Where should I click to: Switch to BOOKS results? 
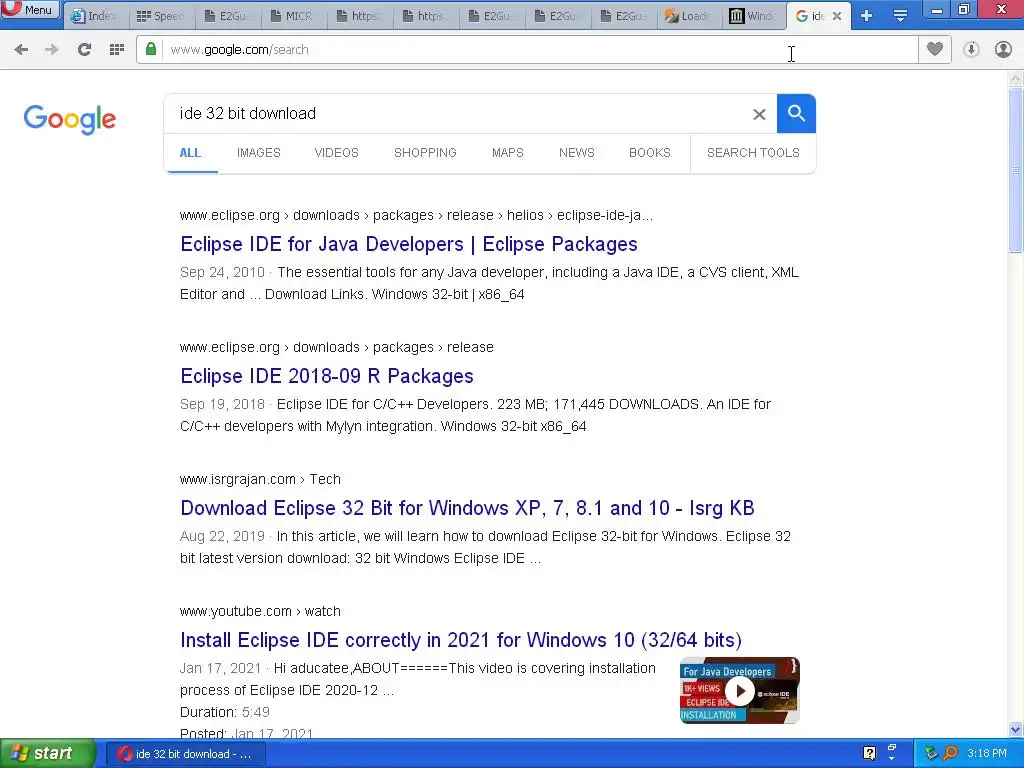[x=650, y=153]
